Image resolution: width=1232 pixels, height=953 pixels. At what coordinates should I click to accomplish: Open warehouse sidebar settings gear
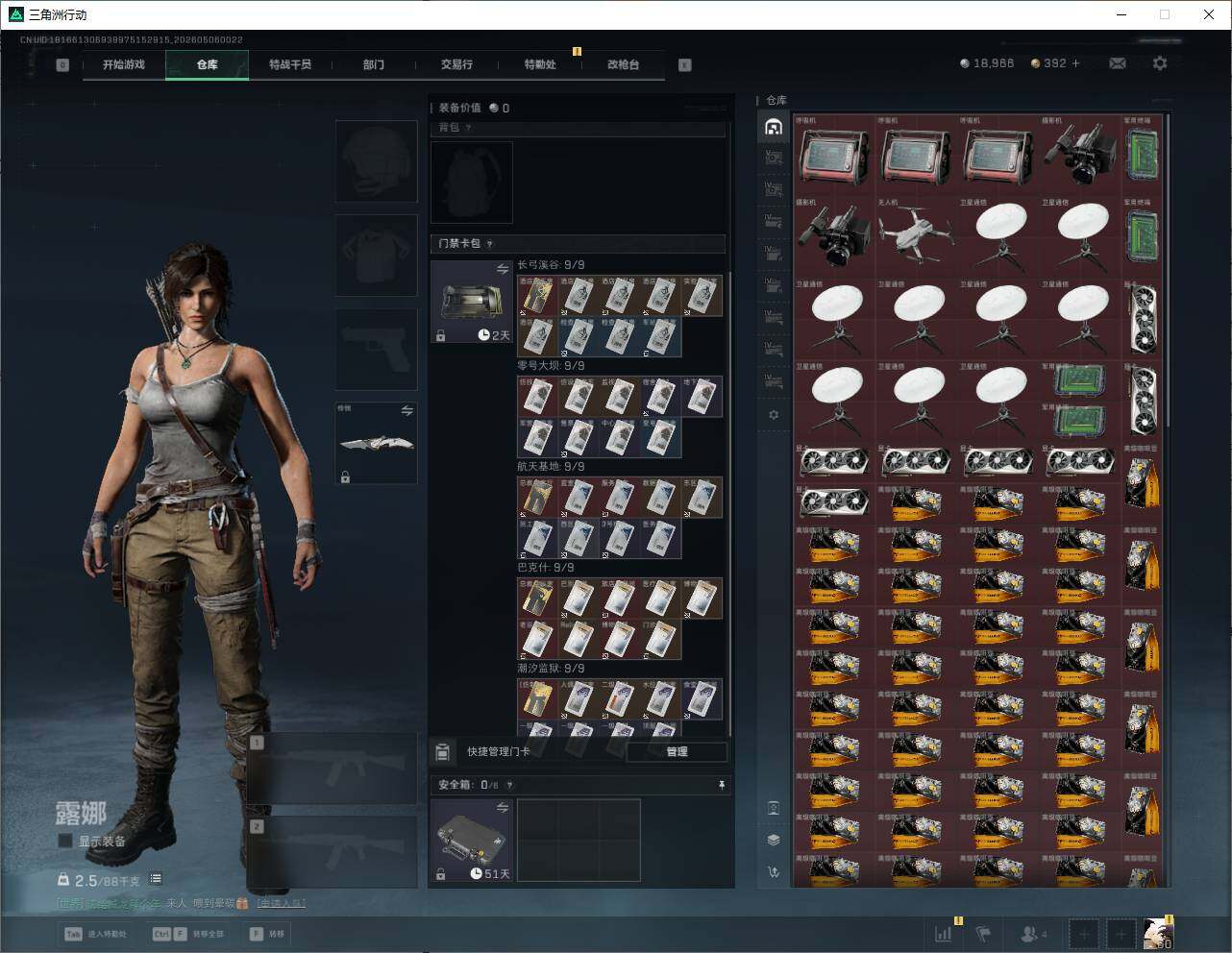[774, 415]
